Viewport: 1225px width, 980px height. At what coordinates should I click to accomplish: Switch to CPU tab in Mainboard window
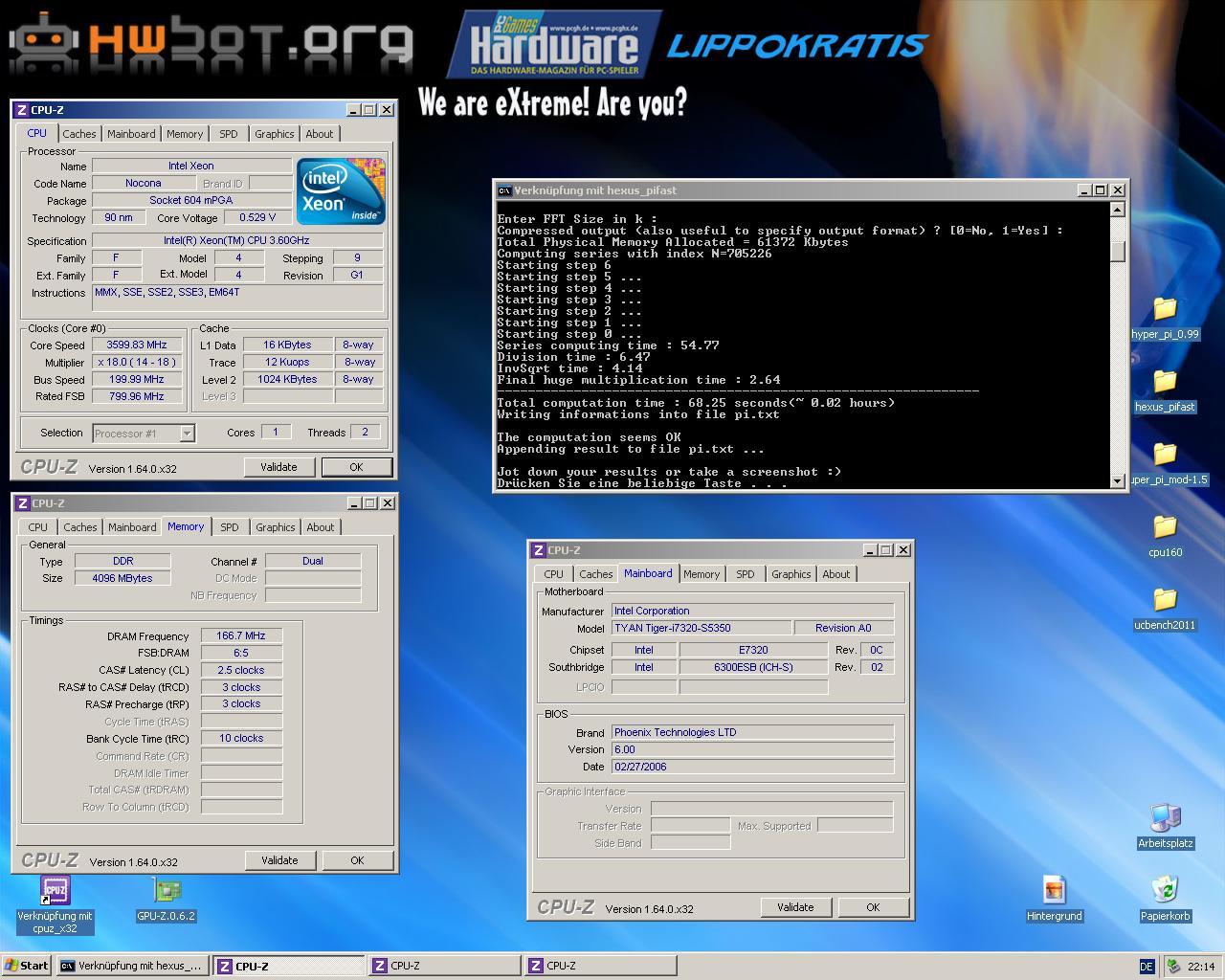(x=554, y=574)
